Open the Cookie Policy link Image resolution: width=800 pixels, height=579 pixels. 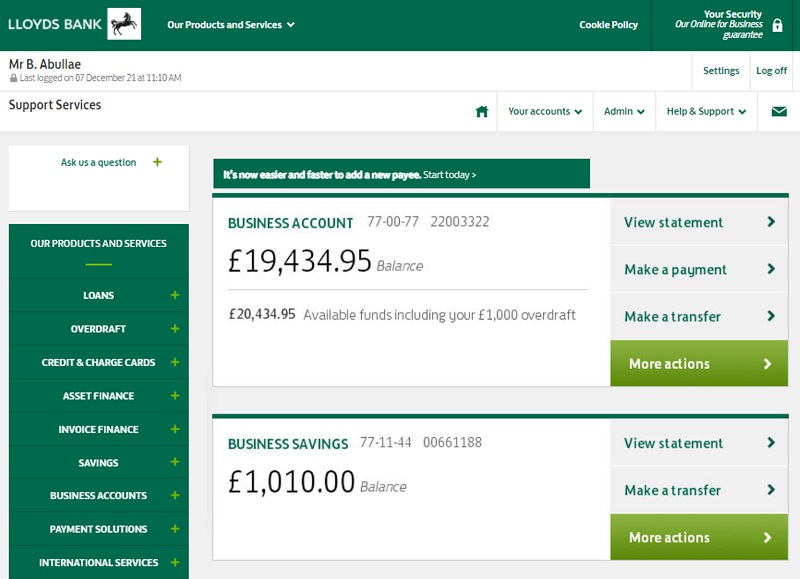point(608,25)
